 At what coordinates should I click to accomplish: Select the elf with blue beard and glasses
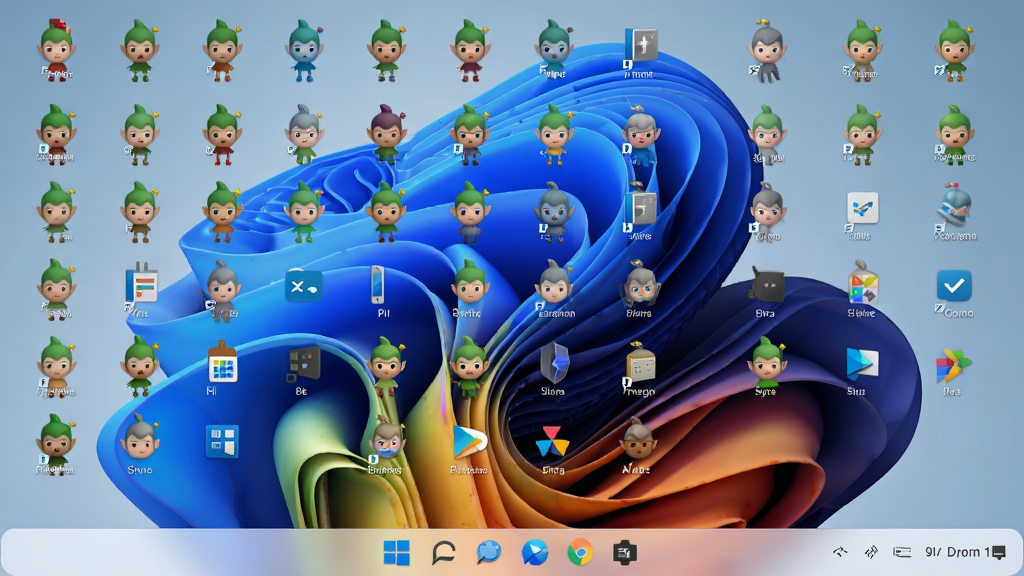(x=385, y=440)
